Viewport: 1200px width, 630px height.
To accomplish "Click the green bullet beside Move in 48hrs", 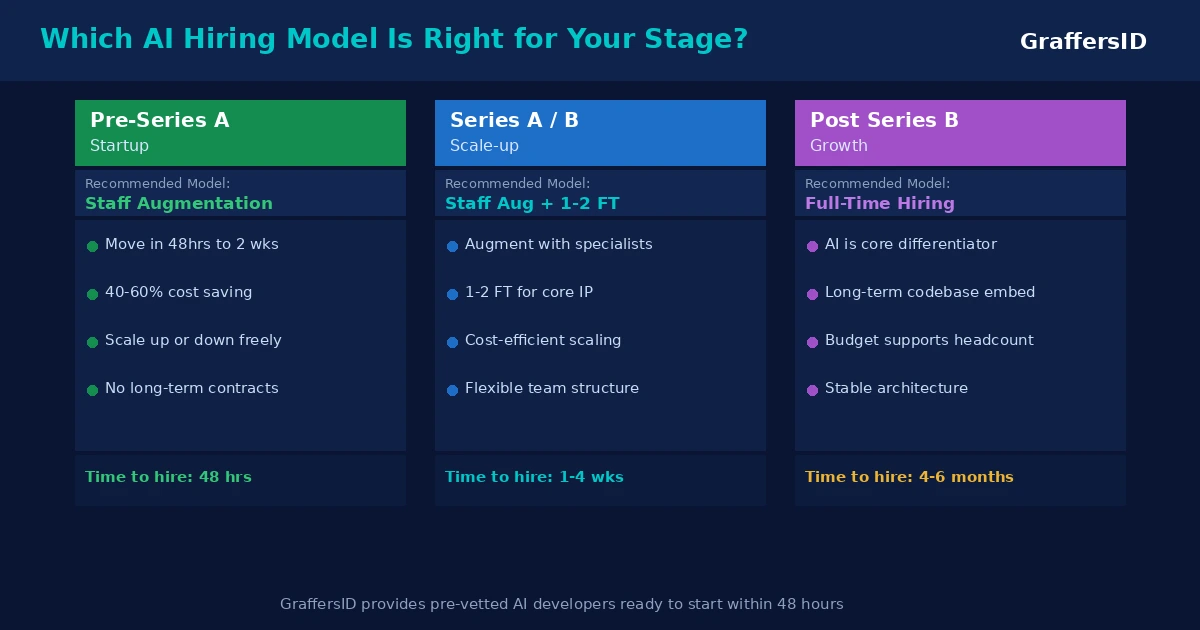I will pyautogui.click(x=92, y=246).
